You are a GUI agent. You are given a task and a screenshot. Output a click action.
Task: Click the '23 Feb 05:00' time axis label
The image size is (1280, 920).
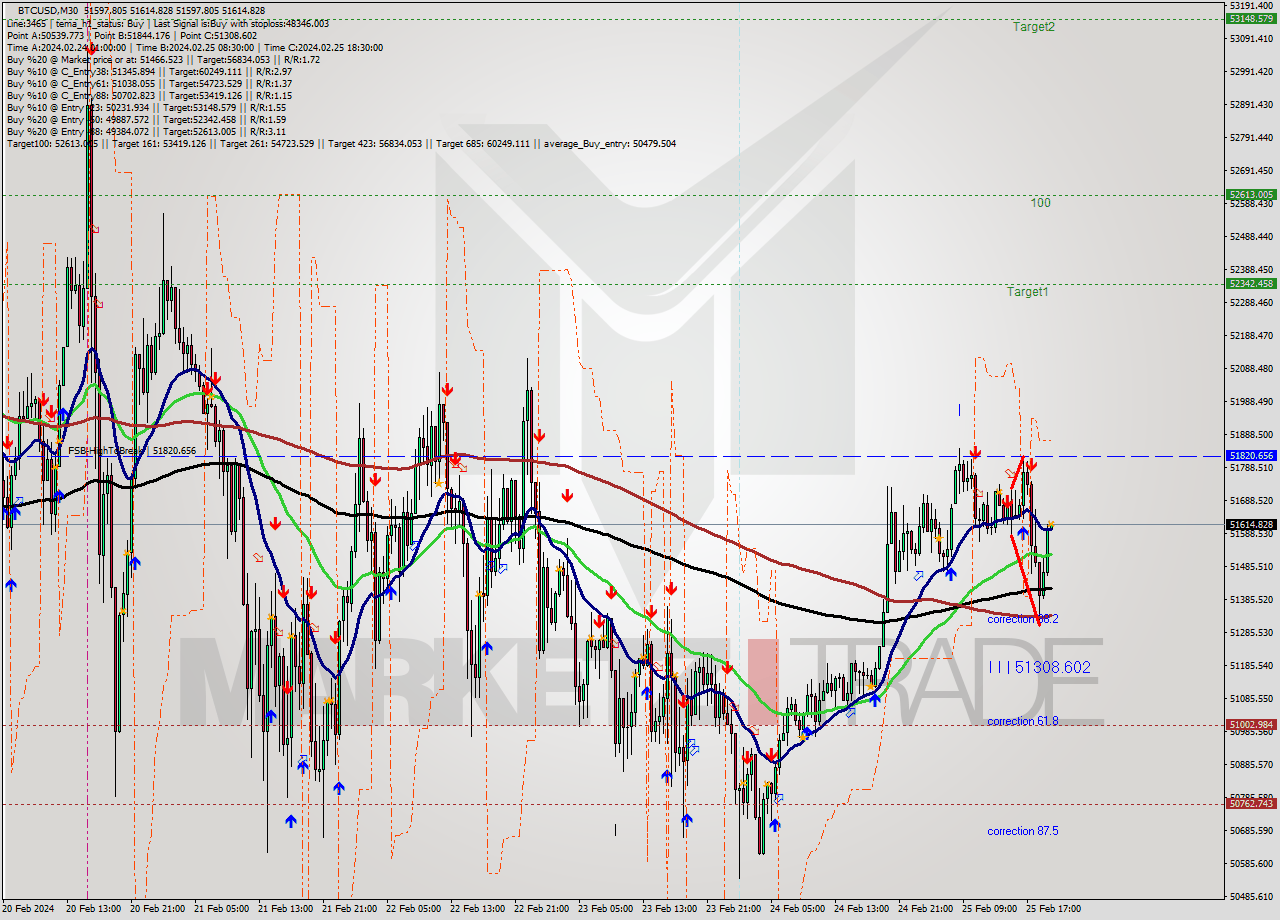(x=606, y=909)
